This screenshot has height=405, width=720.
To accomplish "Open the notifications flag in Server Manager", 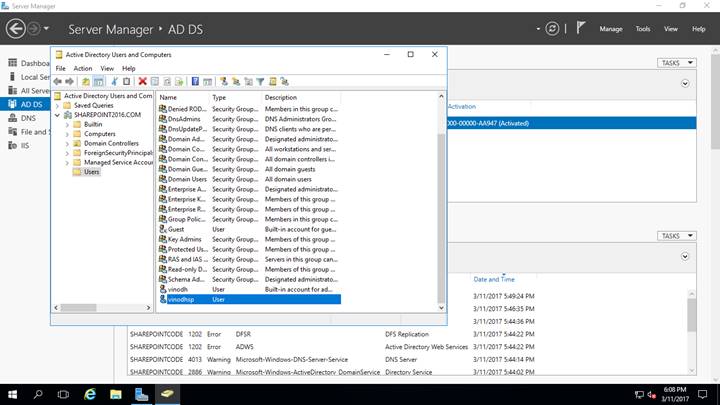I will 579,30.
